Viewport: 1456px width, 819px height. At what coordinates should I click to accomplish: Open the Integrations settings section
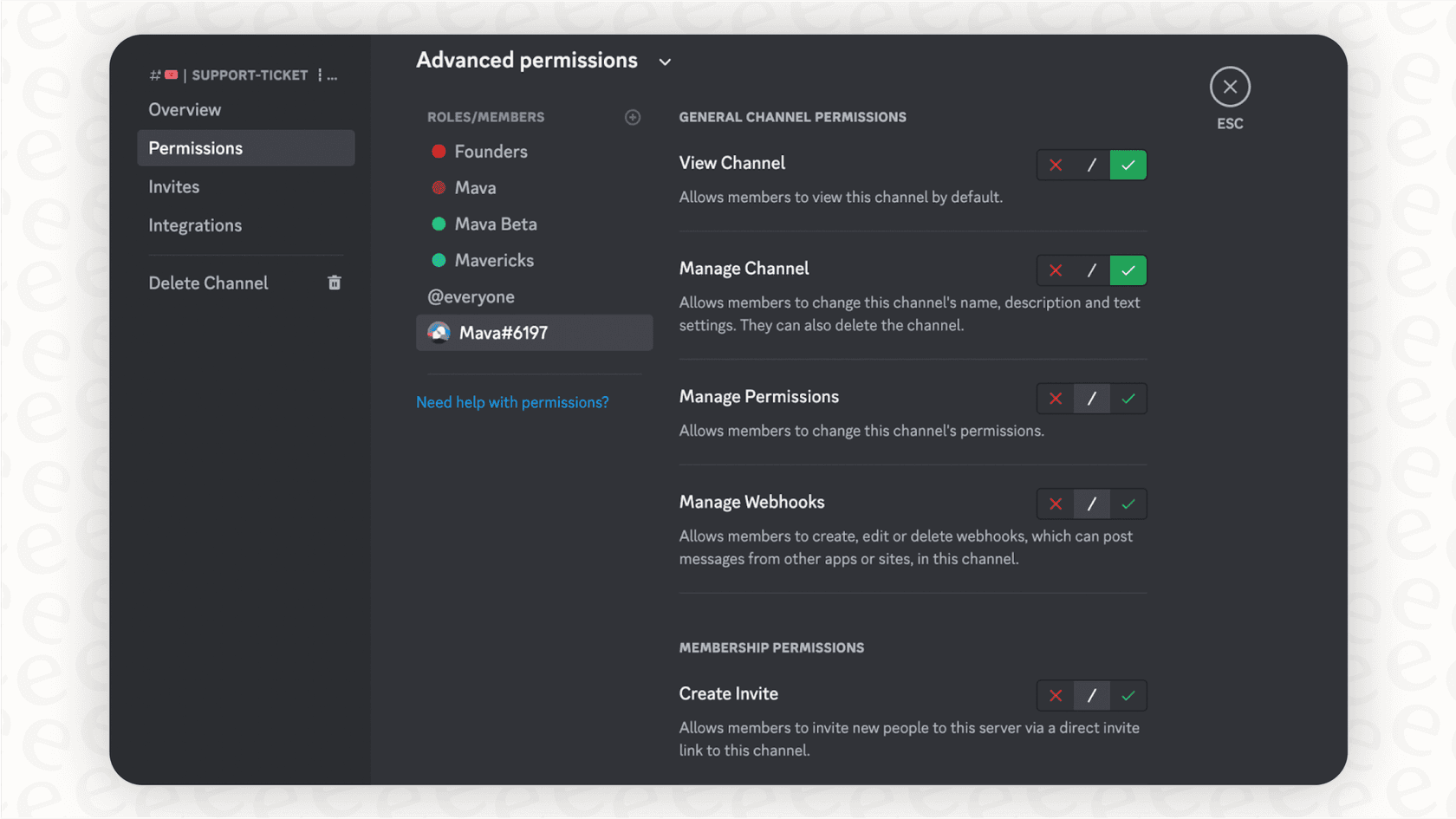(195, 224)
